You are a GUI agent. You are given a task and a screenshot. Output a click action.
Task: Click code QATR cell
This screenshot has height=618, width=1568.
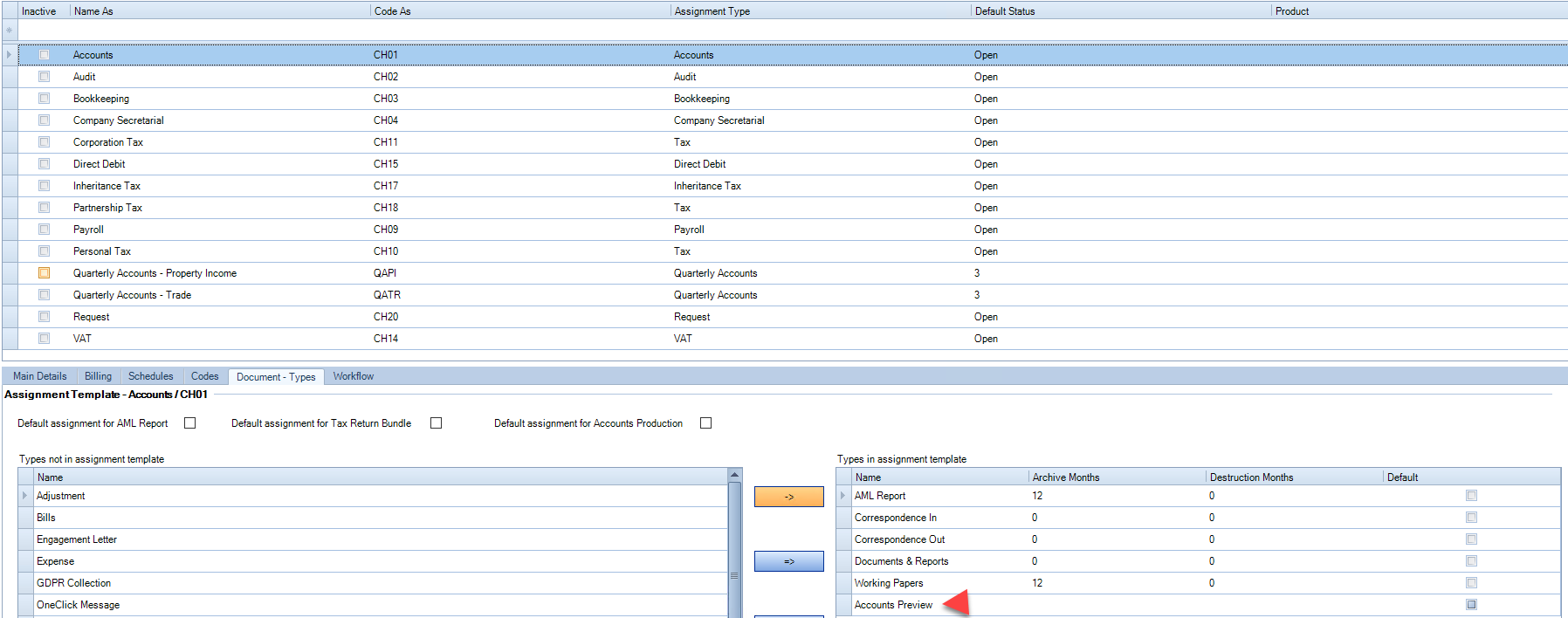[387, 295]
